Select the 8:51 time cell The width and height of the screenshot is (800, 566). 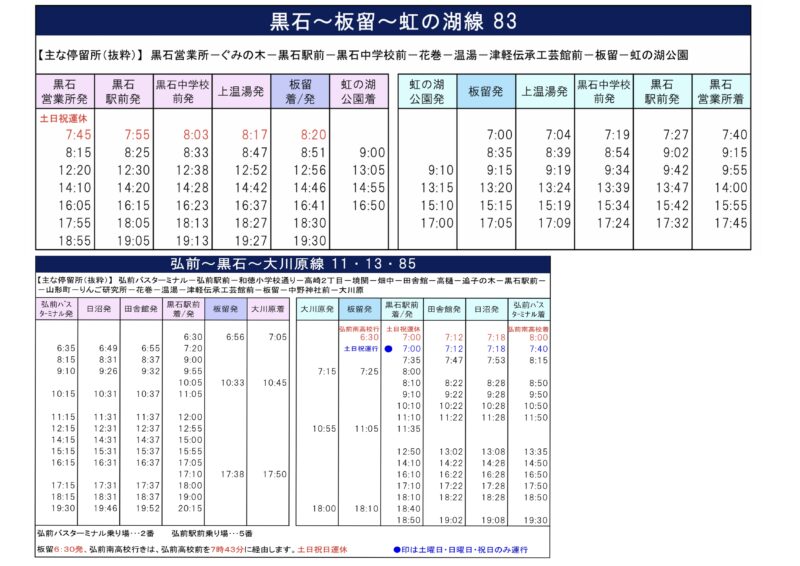(313, 153)
